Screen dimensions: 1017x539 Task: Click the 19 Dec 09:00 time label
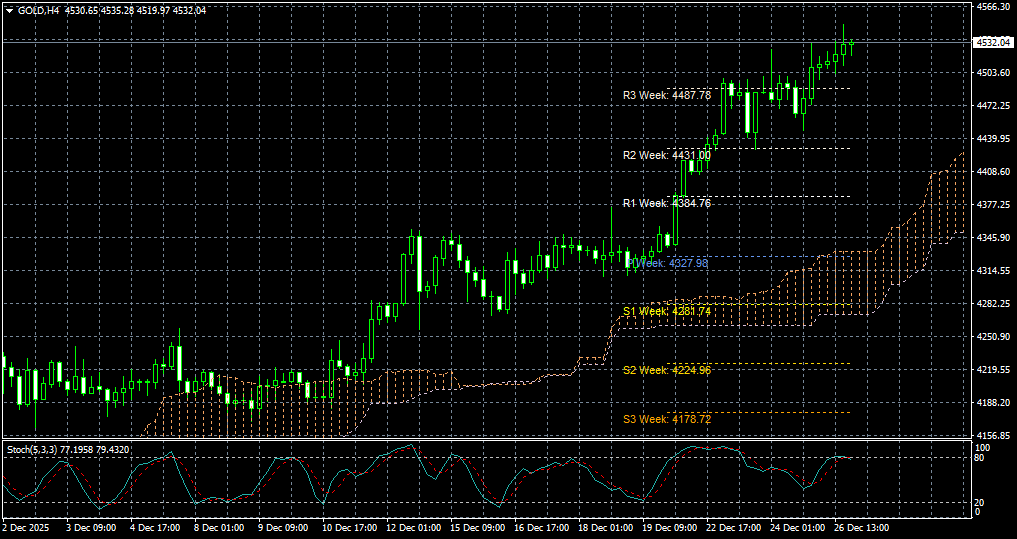pyautogui.click(x=670, y=529)
